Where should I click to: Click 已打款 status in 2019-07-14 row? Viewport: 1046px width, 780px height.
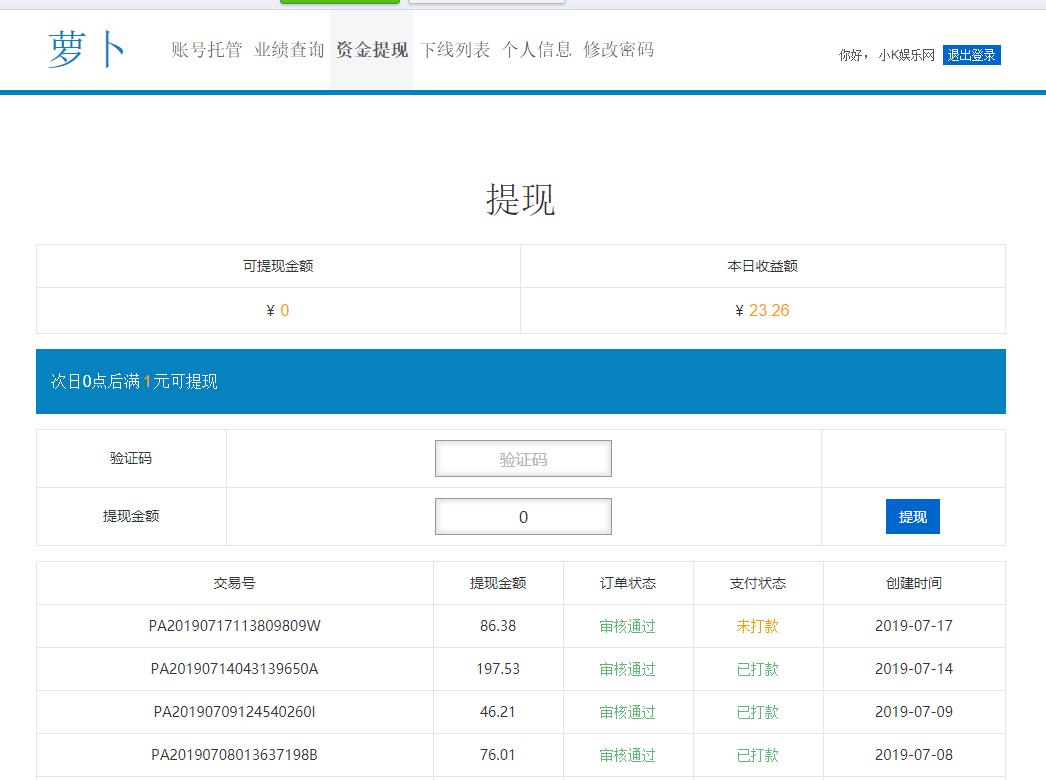(757, 669)
